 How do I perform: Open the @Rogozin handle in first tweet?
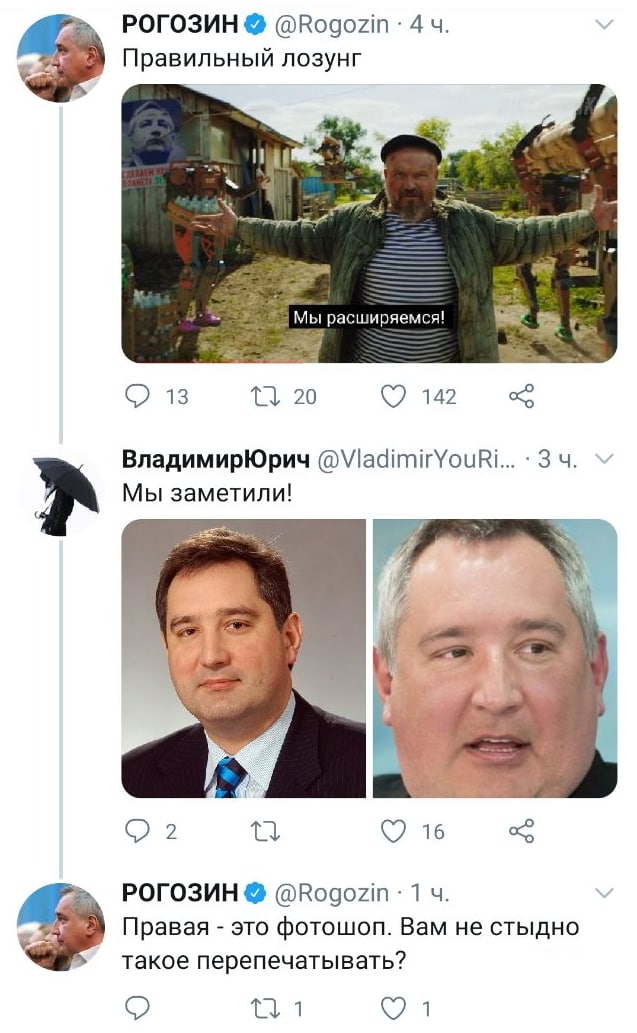[331, 25]
